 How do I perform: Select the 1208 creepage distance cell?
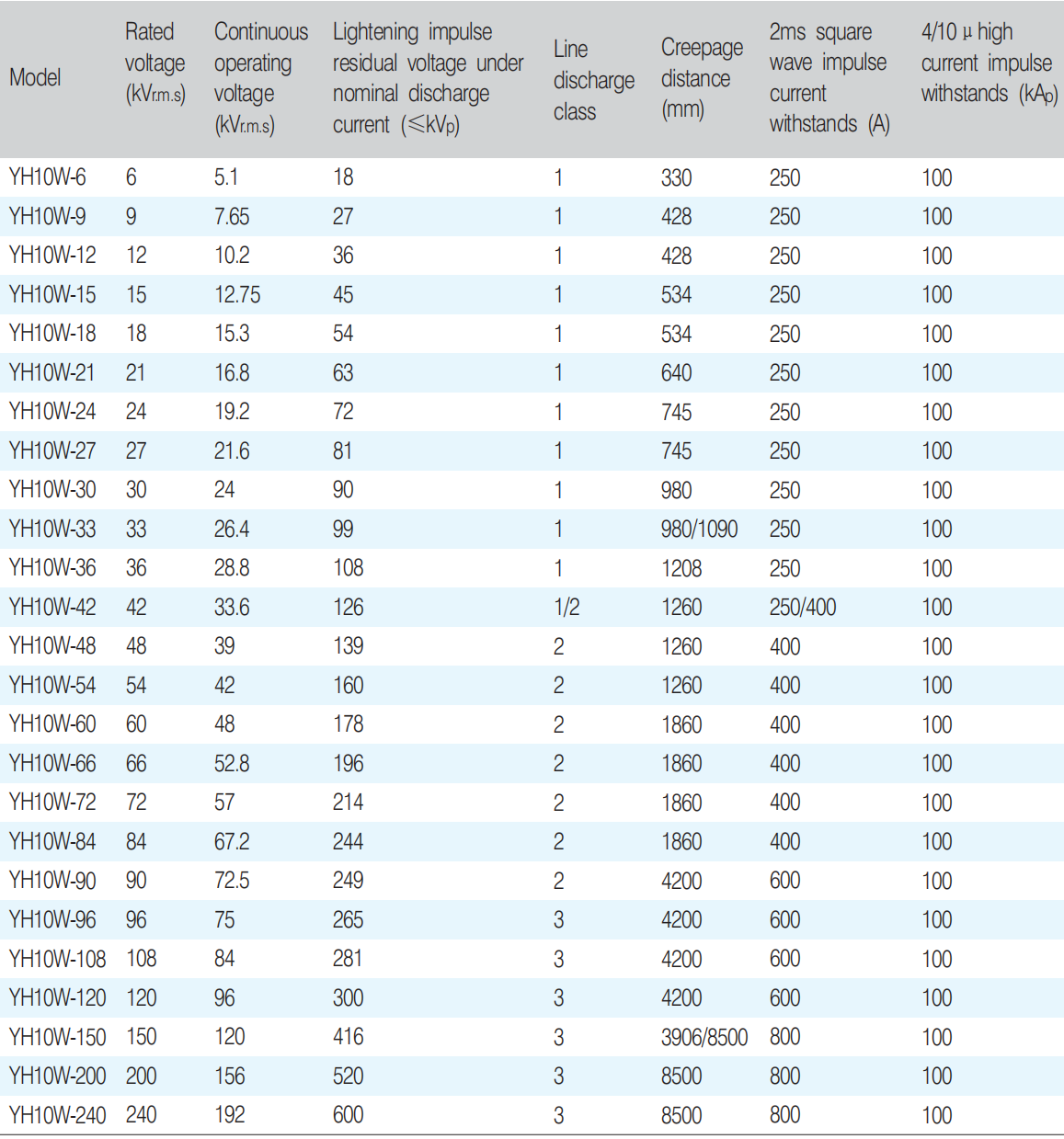(681, 568)
